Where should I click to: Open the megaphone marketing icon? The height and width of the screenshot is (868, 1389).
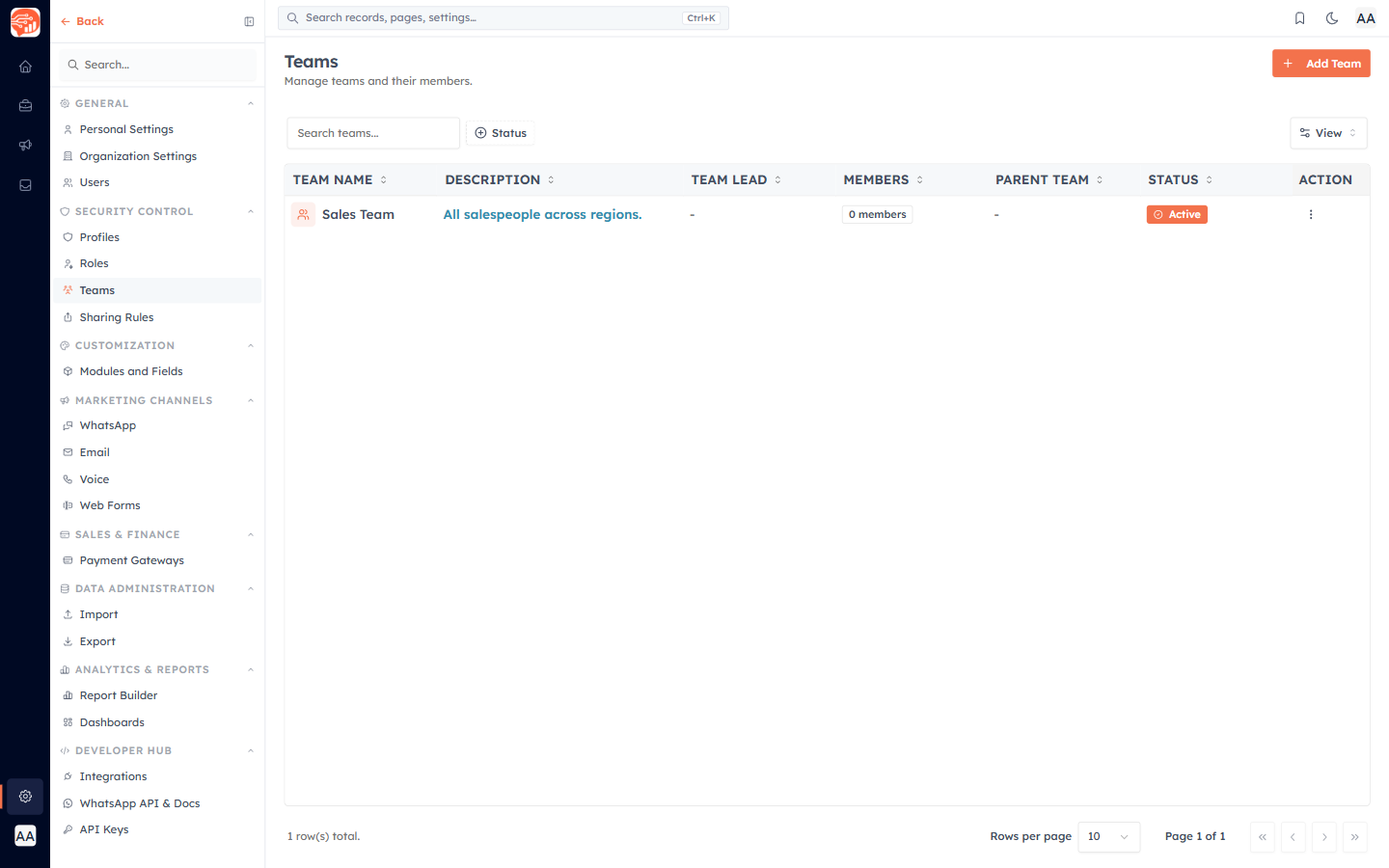coord(25,146)
